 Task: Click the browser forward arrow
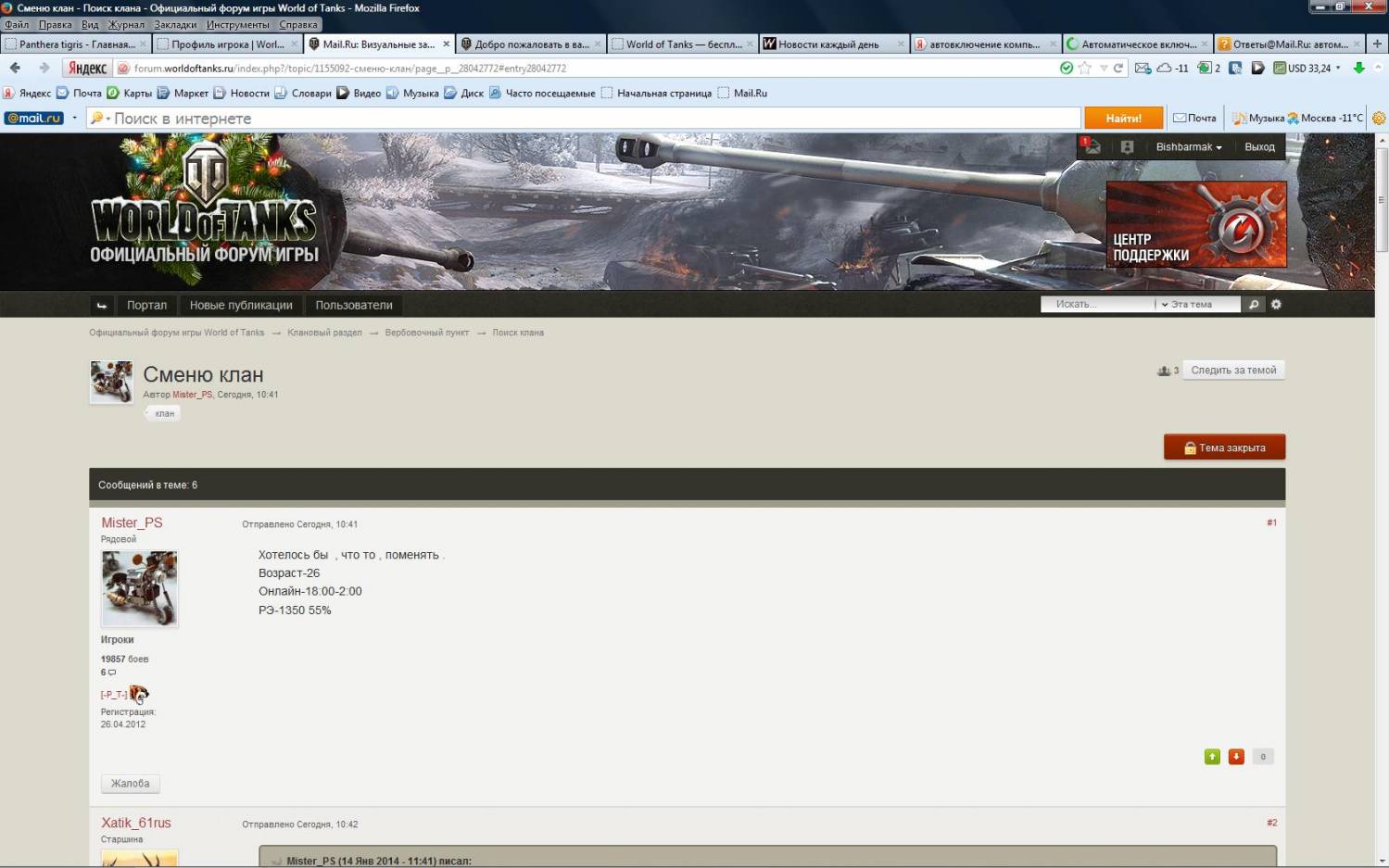(x=44, y=68)
